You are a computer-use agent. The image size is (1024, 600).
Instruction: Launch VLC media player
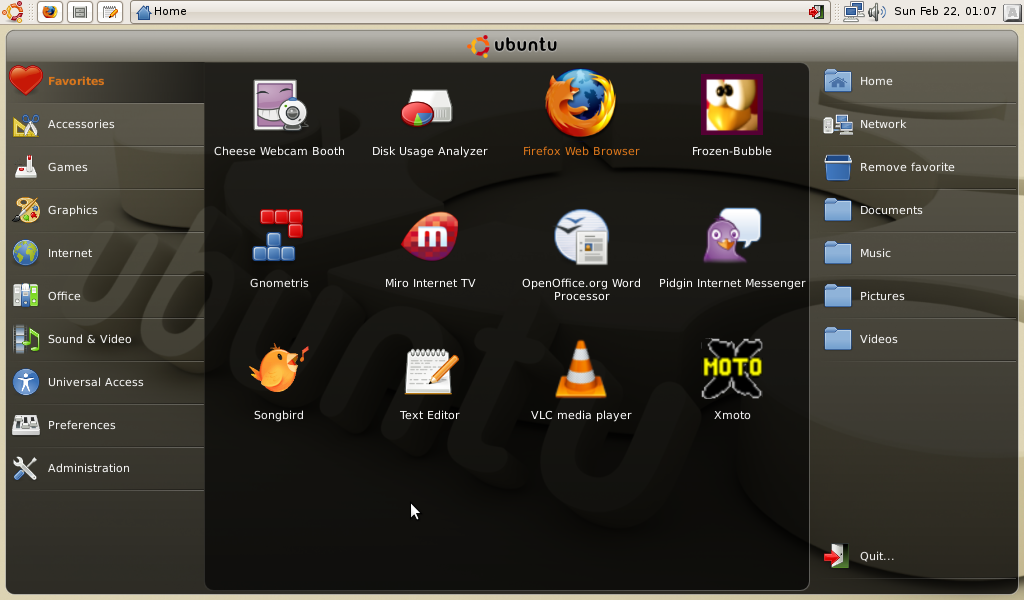(x=581, y=380)
